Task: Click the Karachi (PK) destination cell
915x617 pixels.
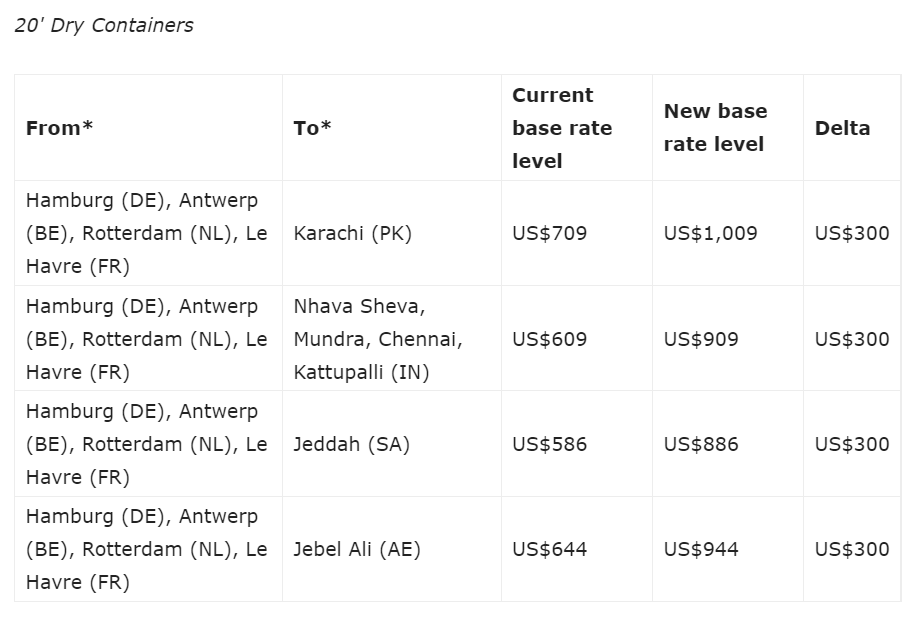Action: point(352,234)
